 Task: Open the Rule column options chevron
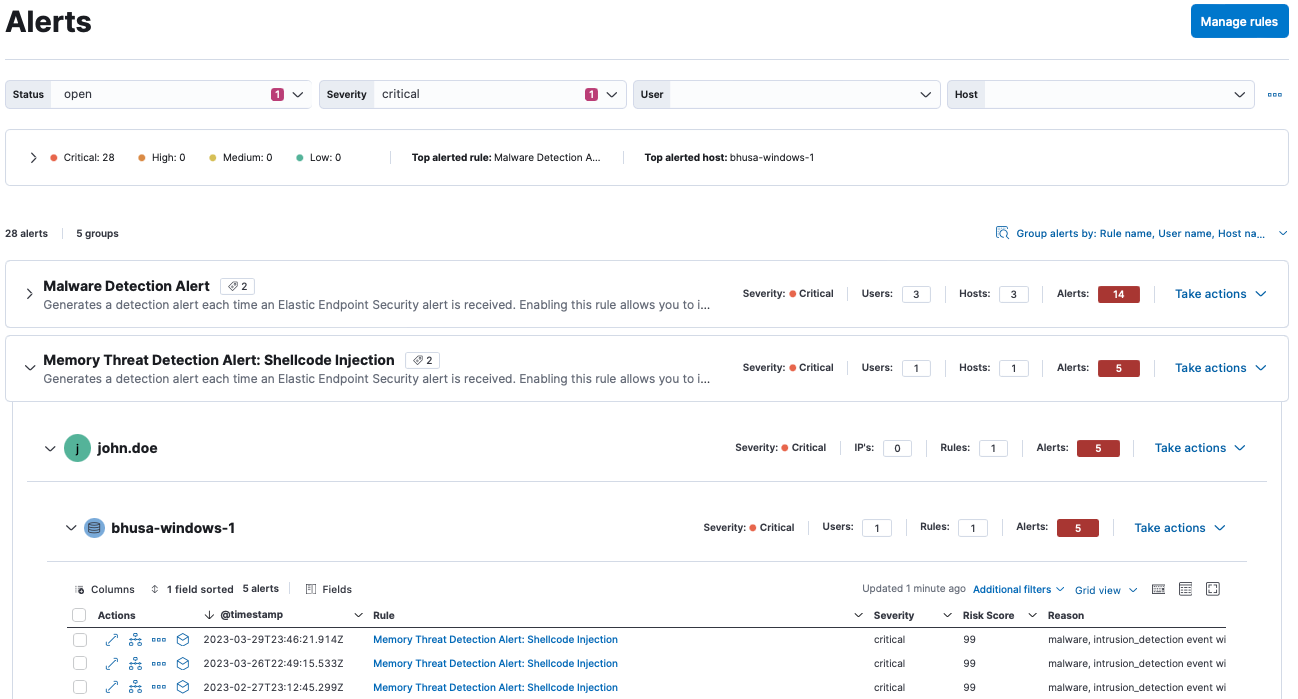[859, 615]
